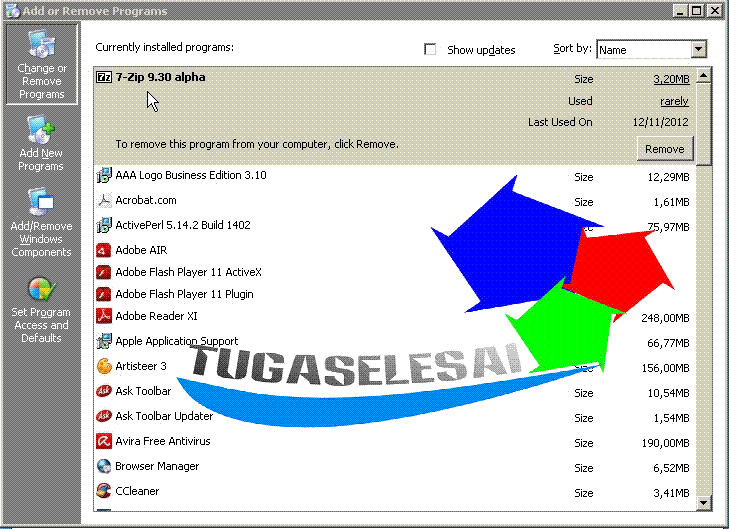
Task: Click the 3,41MB size value
Action: (671, 493)
